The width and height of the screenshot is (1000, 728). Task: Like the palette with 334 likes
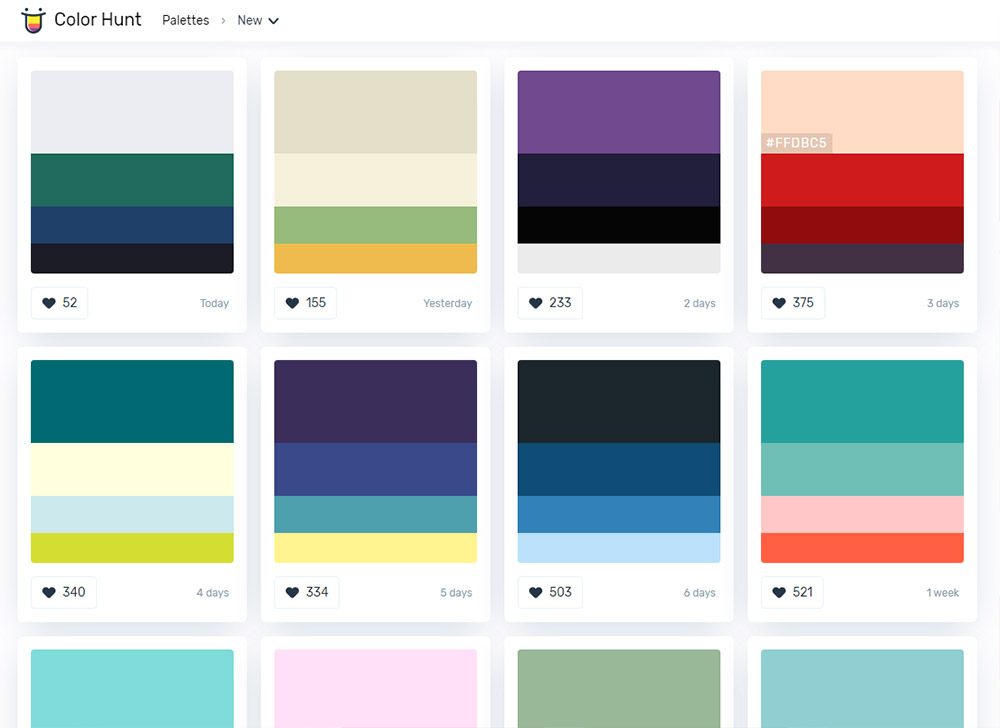[307, 592]
